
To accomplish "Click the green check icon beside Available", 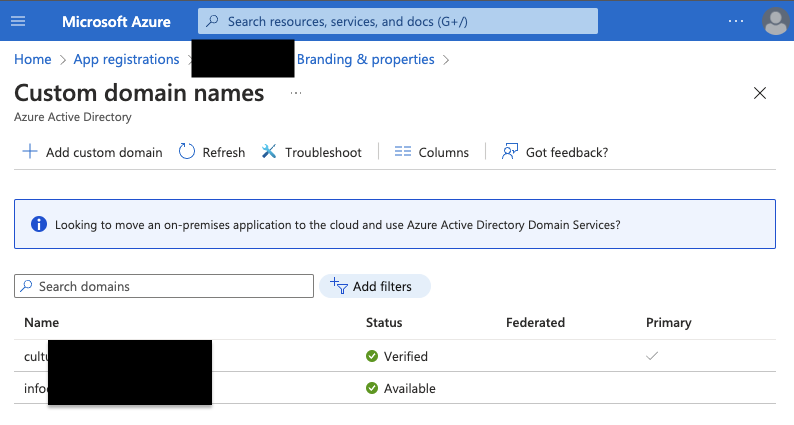I will tap(372, 389).
